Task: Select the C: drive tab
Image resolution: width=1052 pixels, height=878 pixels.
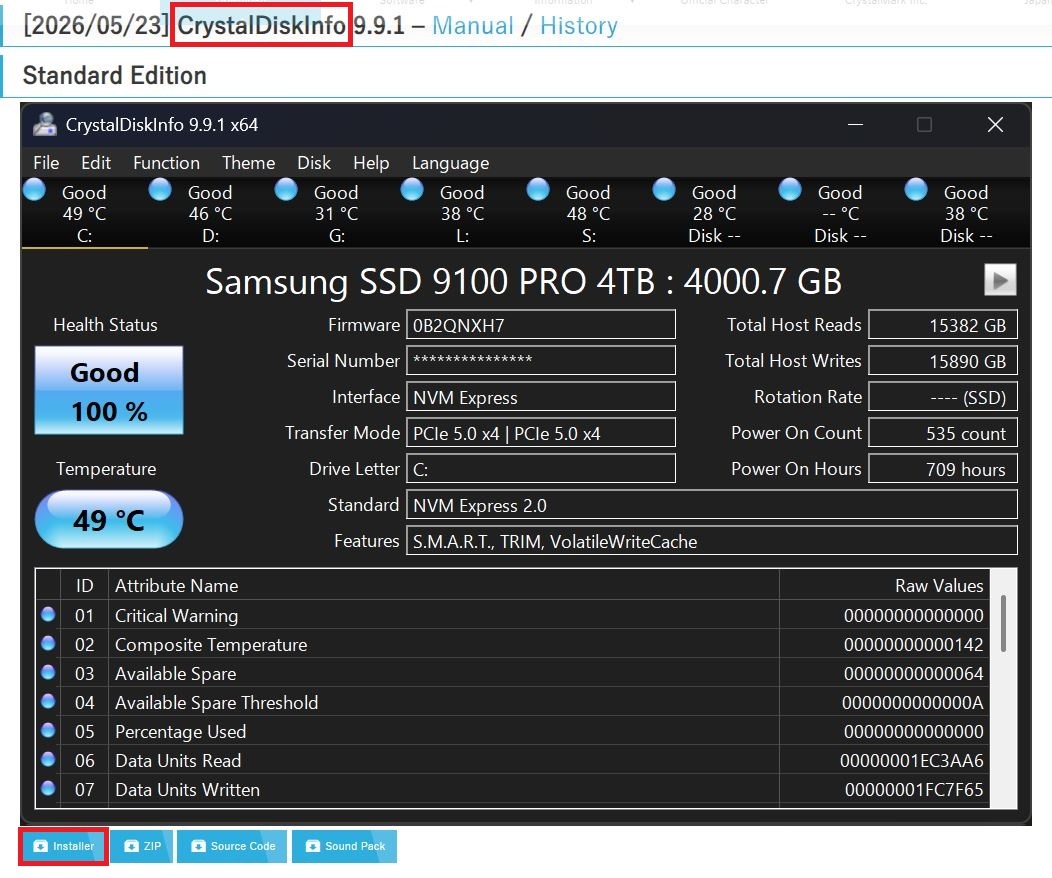Action: [x=85, y=213]
